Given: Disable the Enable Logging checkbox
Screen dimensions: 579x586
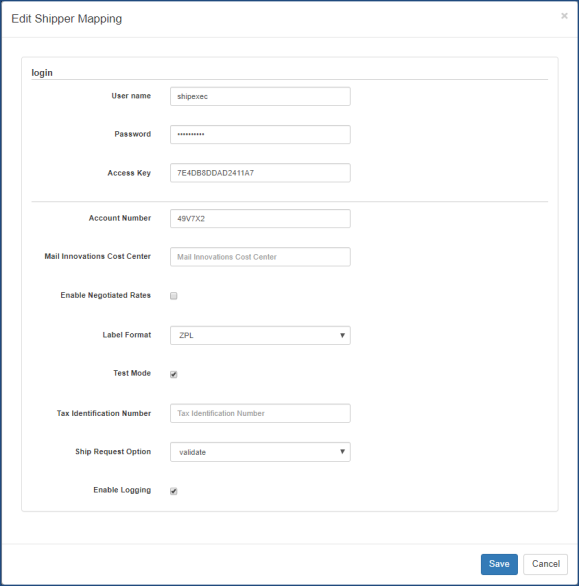Looking at the screenshot, I should [173, 491].
